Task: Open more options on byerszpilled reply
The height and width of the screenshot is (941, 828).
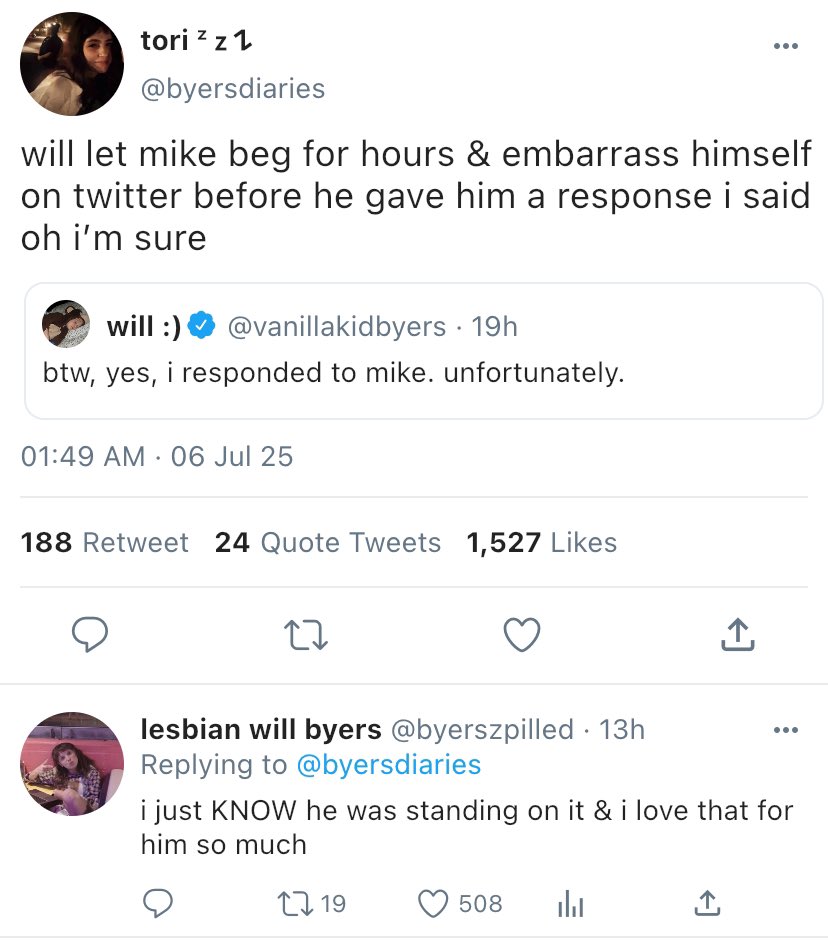Action: (786, 730)
